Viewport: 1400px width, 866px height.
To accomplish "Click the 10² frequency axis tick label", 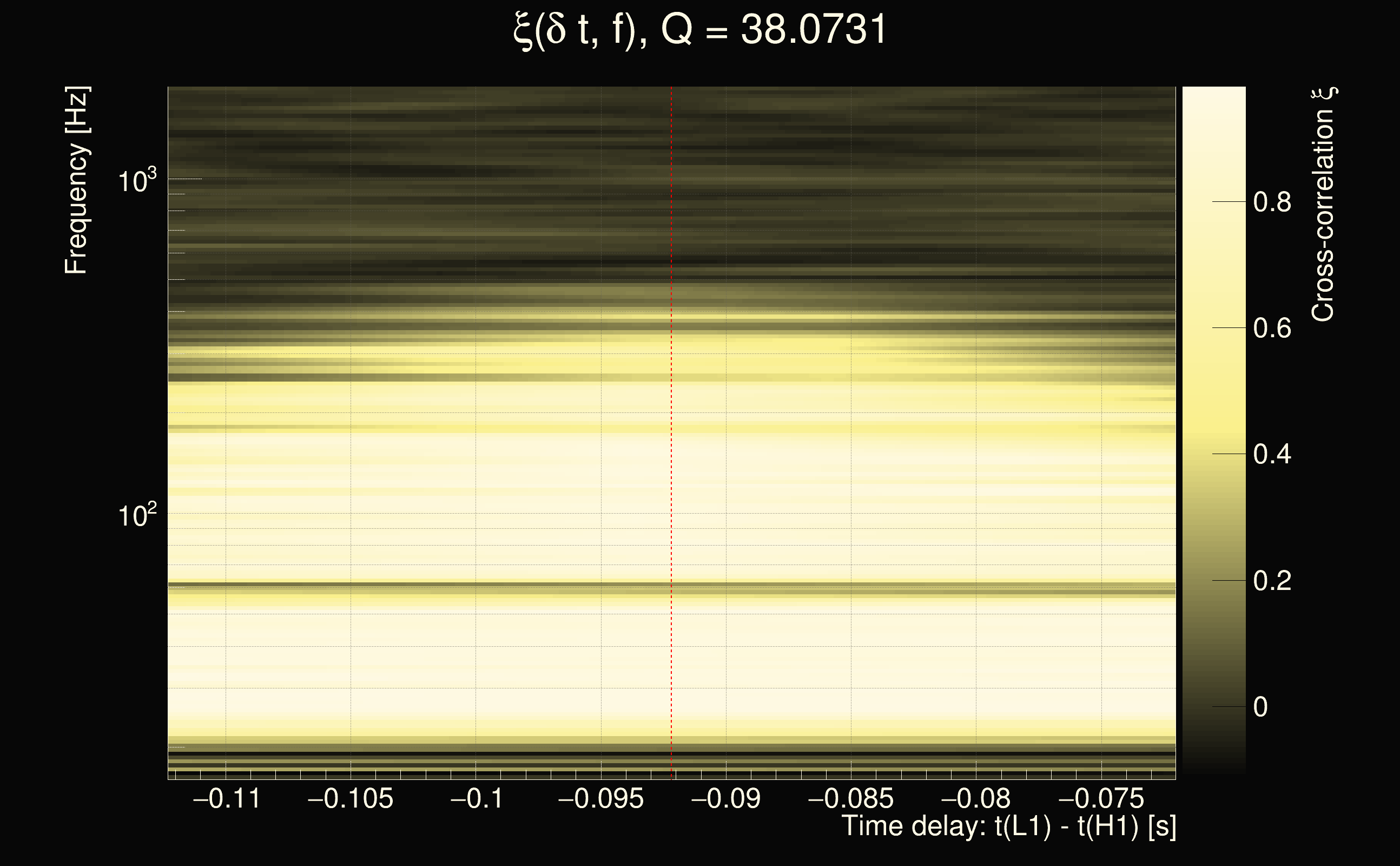I will click(137, 515).
